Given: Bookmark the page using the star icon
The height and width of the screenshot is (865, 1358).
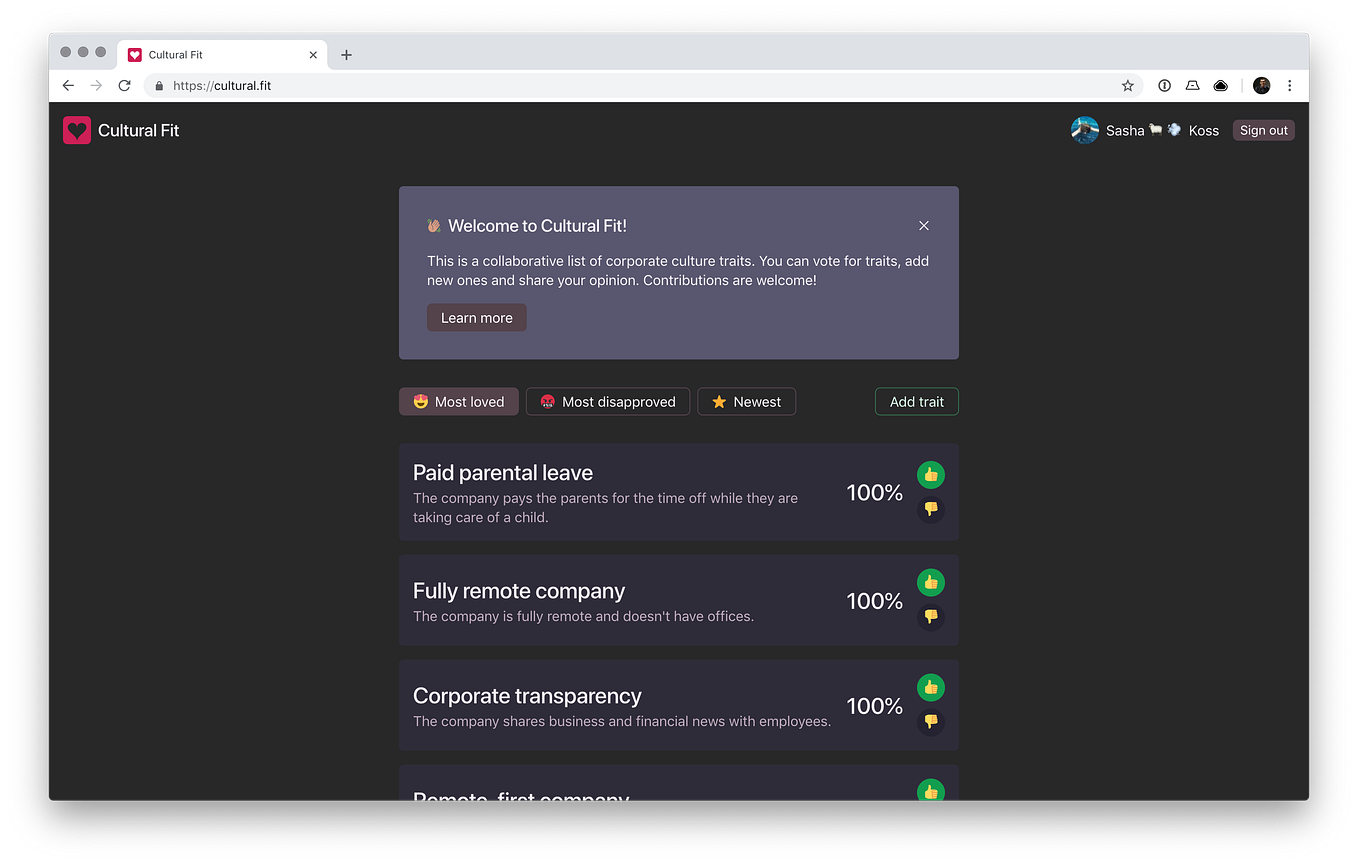Looking at the screenshot, I should 1128,85.
